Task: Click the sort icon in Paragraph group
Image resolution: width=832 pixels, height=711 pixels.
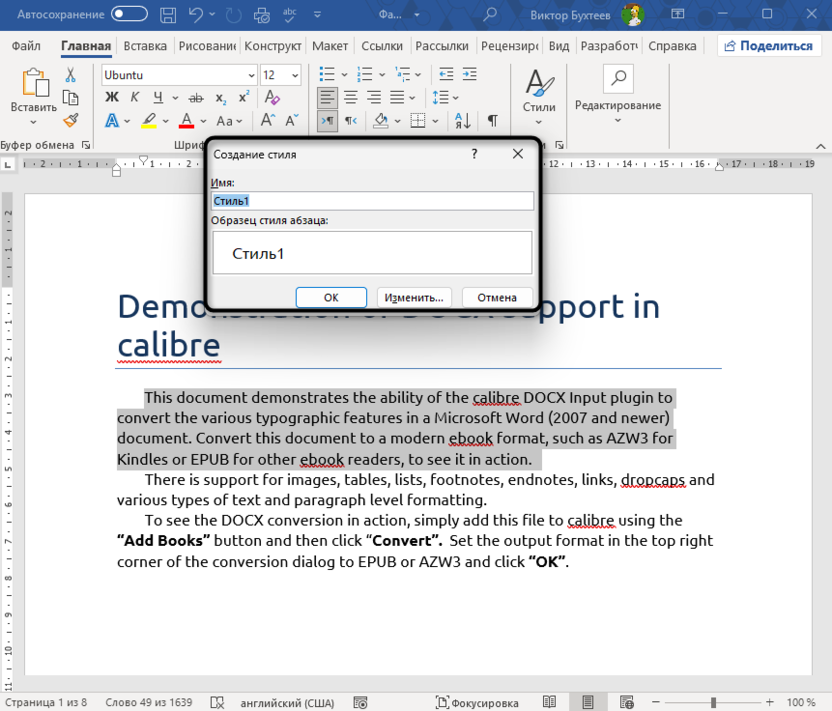Action: (x=463, y=119)
